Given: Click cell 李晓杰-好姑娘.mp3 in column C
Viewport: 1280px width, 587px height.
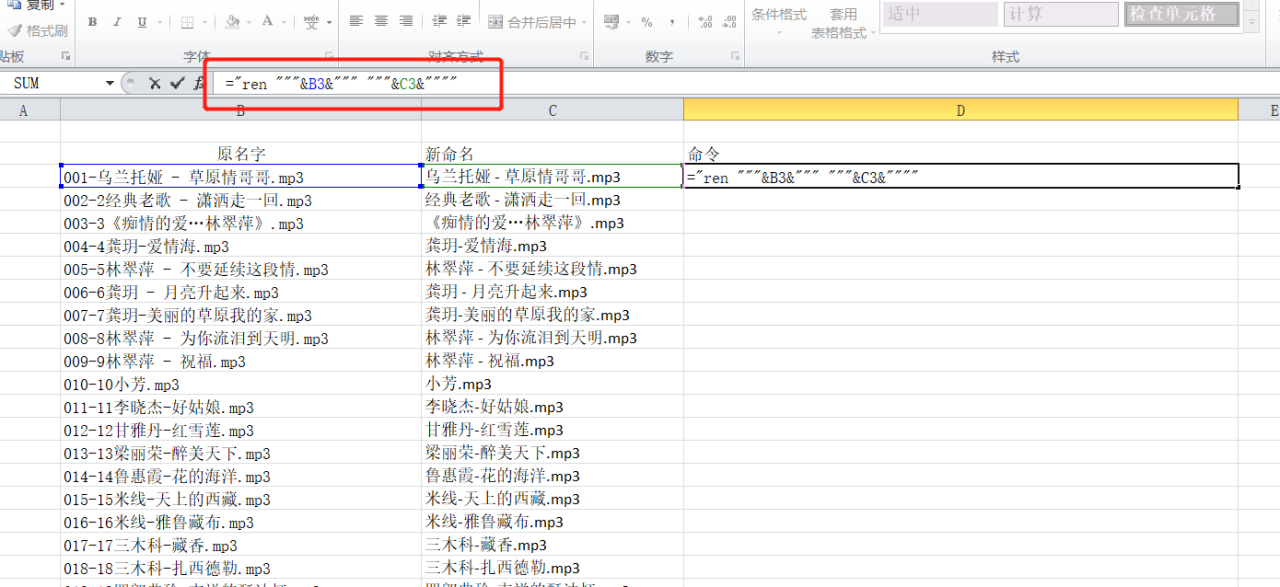Looking at the screenshot, I should tap(552, 407).
